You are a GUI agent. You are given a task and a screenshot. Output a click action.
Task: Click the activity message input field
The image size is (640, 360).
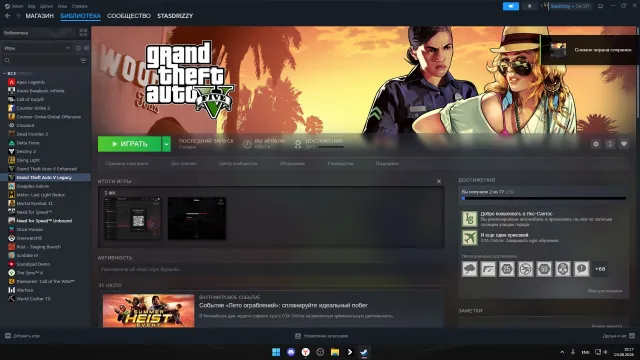(271, 269)
